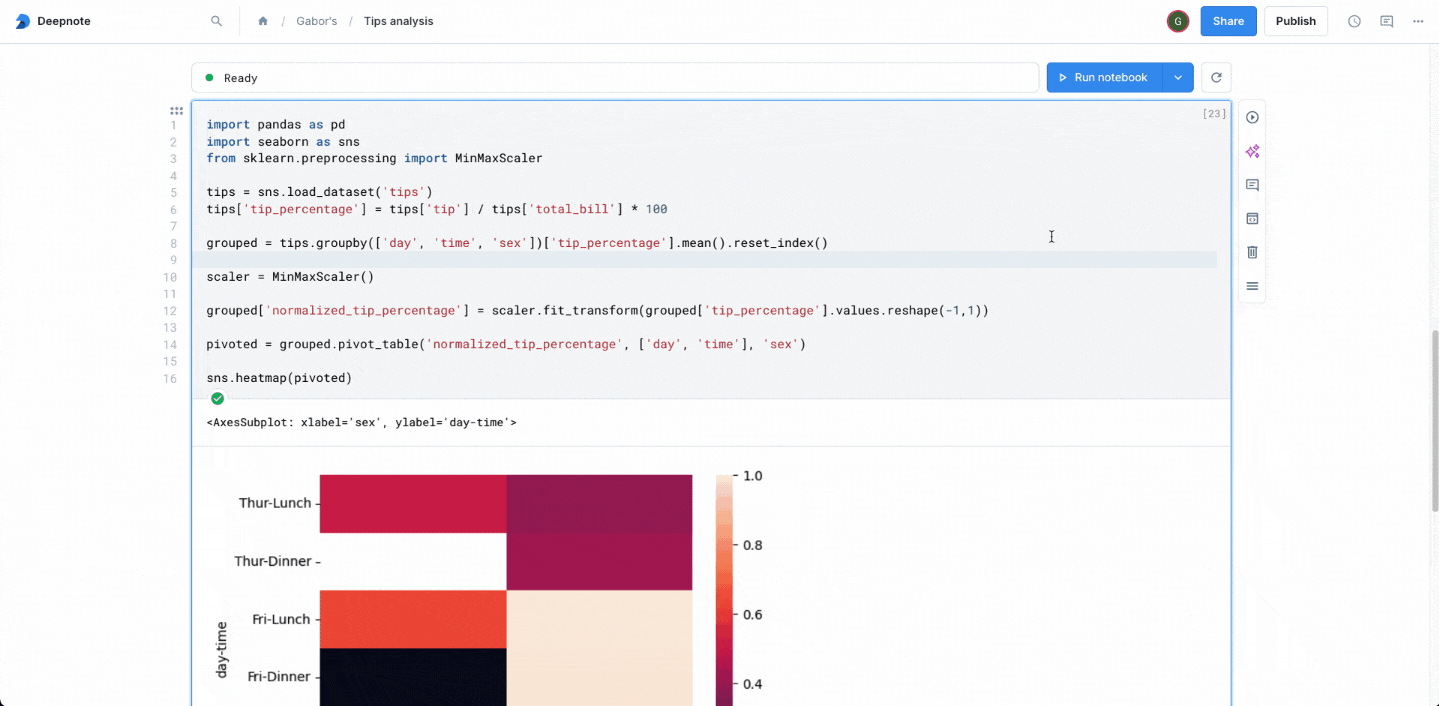This screenshot has width=1439, height=706.
Task: Open the cell hamburger menu icon
Action: coord(1252,286)
